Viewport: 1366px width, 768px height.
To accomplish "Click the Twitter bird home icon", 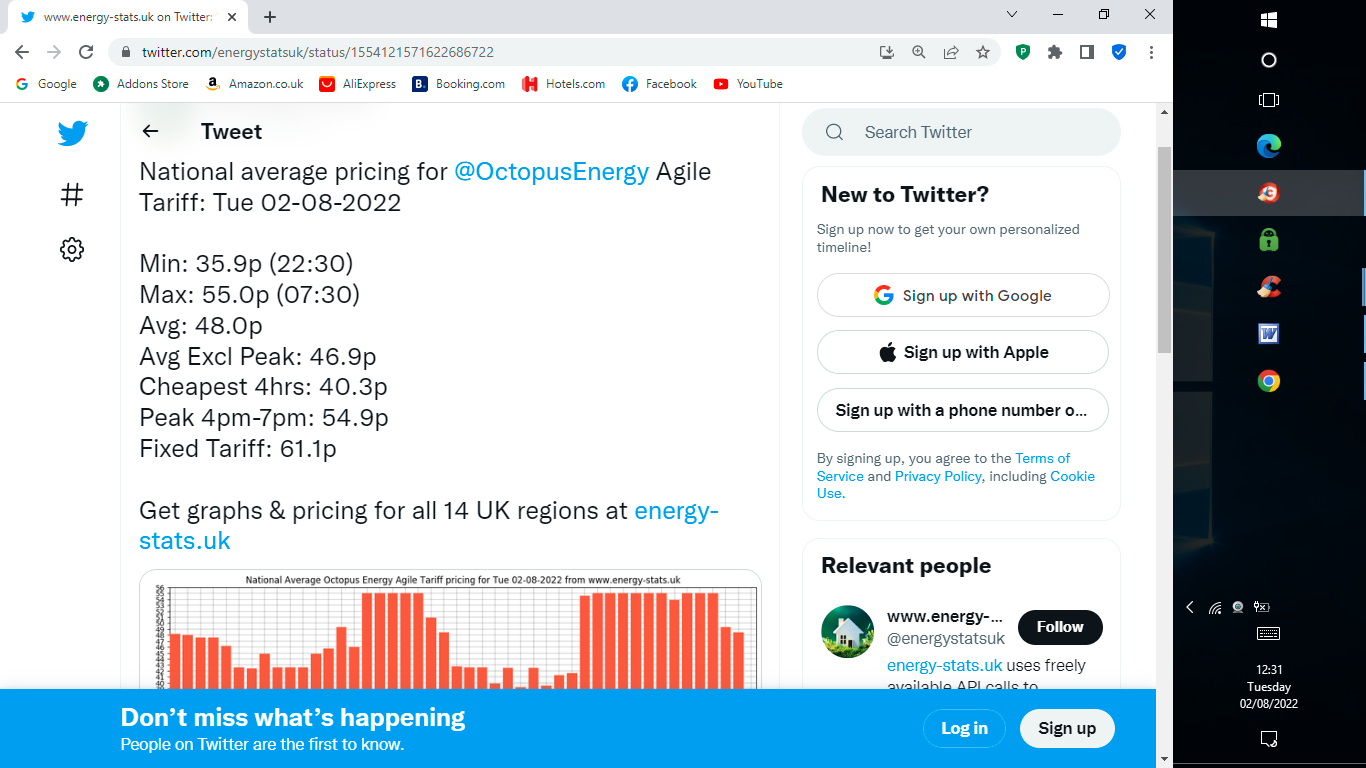I will (x=72, y=133).
